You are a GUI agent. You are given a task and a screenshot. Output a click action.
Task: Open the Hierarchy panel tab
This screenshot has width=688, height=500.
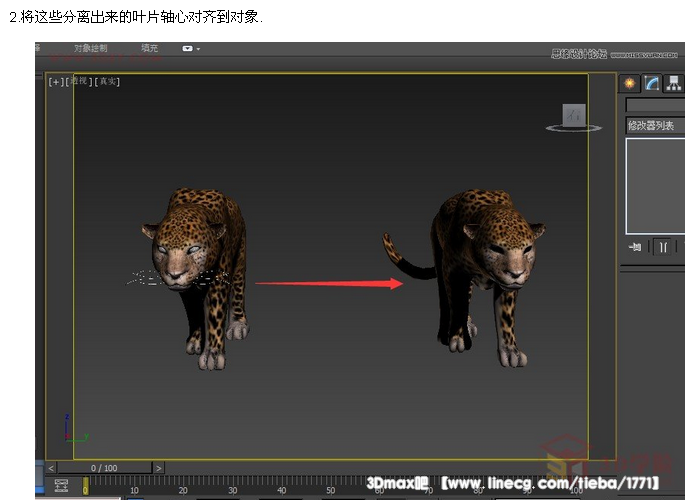coord(674,83)
